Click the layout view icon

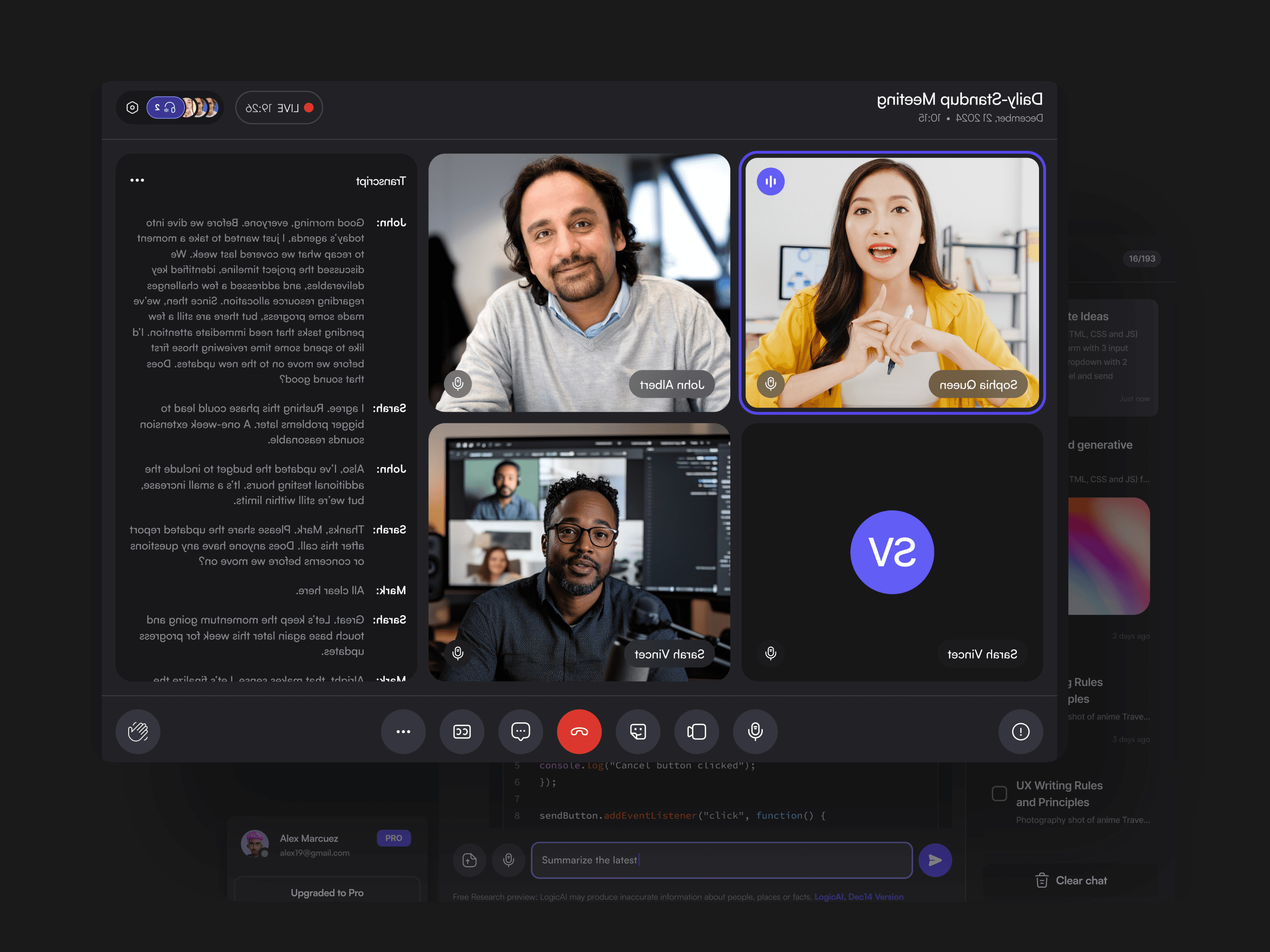click(697, 731)
